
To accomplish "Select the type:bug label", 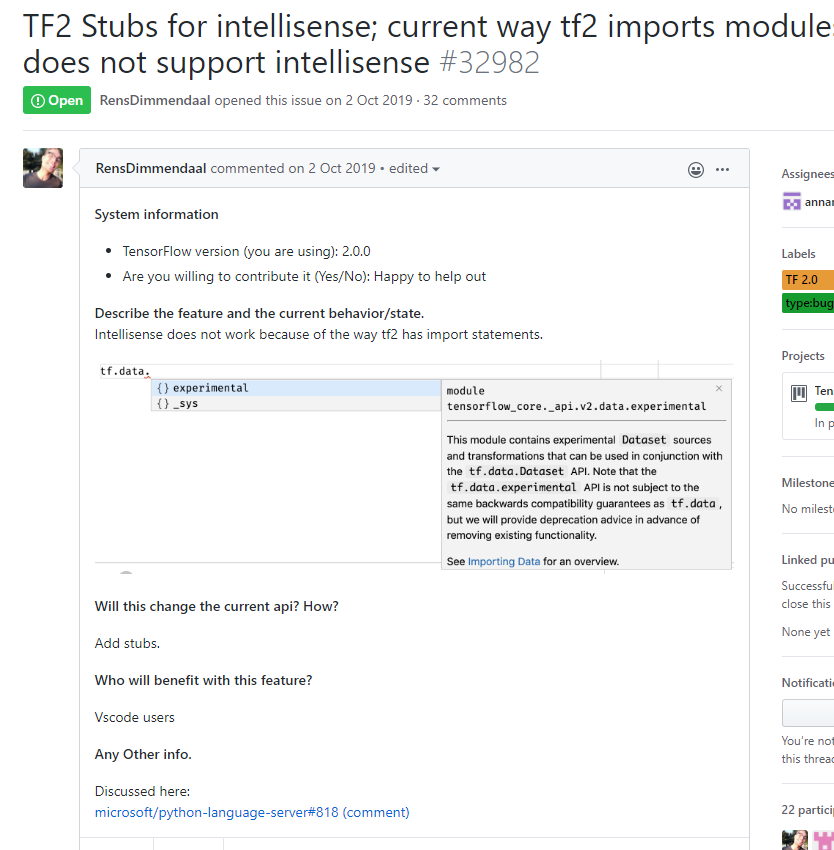I will click(806, 303).
